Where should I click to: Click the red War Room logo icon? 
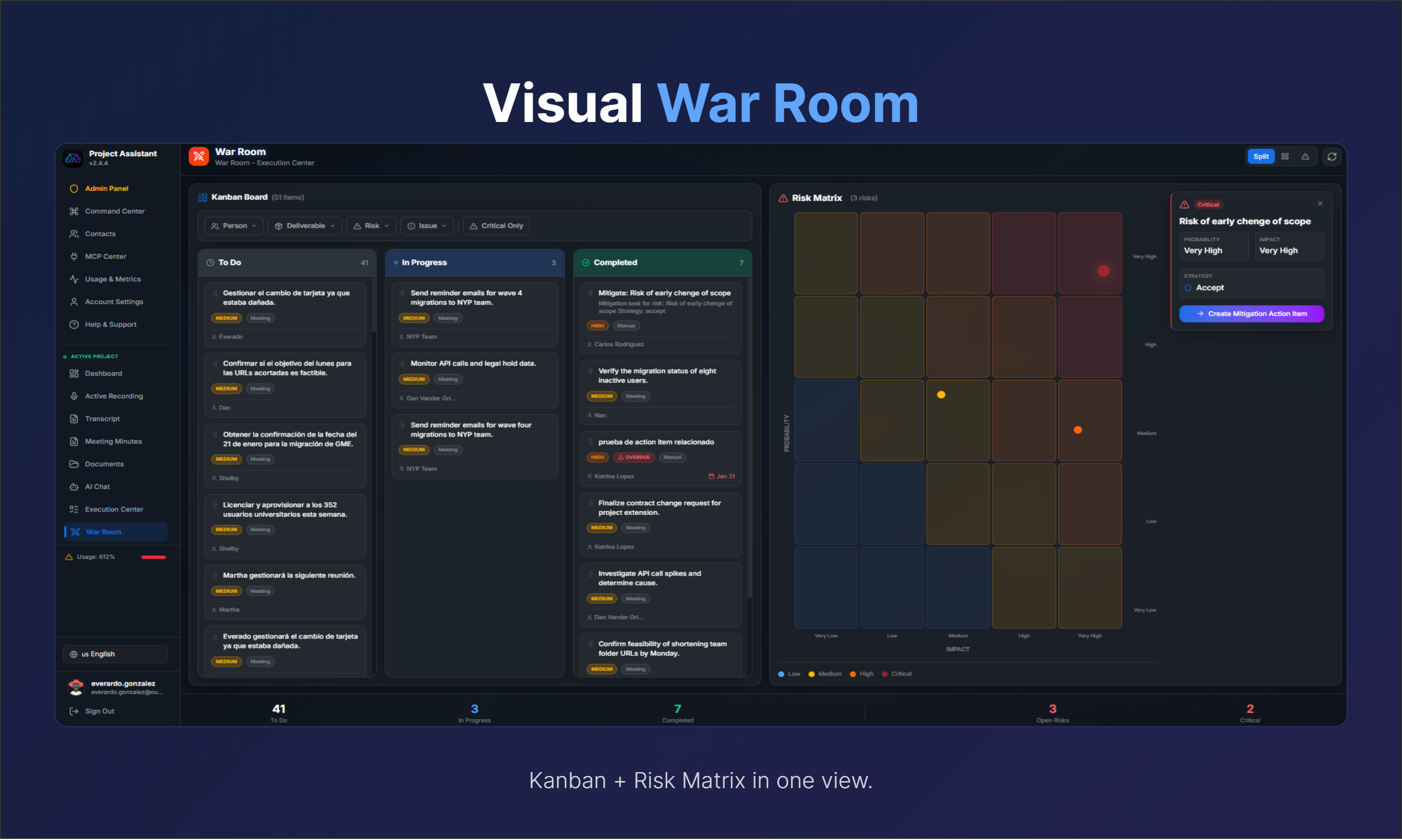[199, 156]
